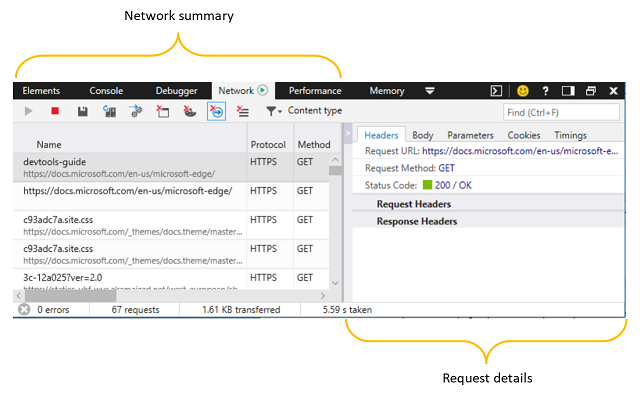The image size is (640, 396).
Task: Click HTTPS cell in devtools-guide row
Action: (x=263, y=162)
